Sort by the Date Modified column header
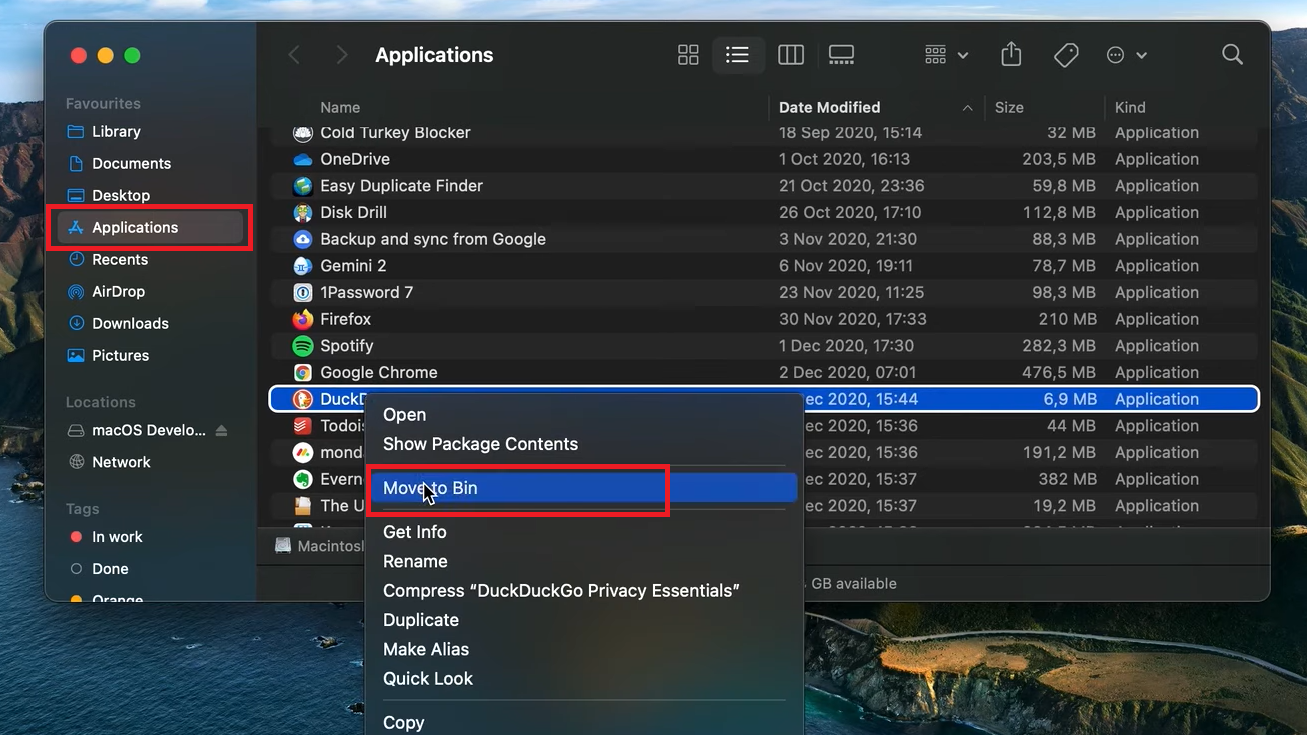The height and width of the screenshot is (735, 1307). coord(829,107)
